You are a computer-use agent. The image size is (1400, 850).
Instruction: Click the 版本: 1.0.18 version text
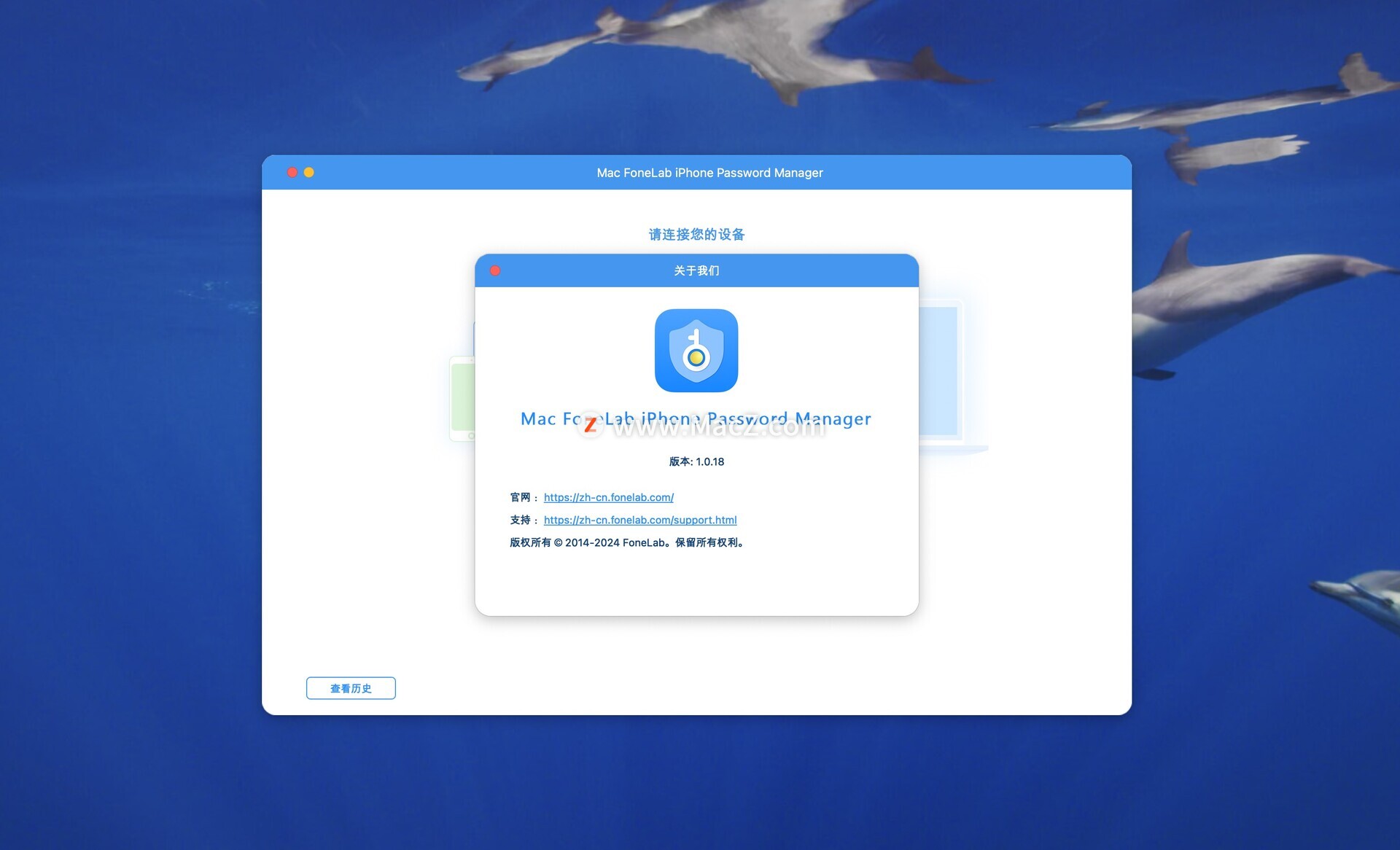coord(696,461)
